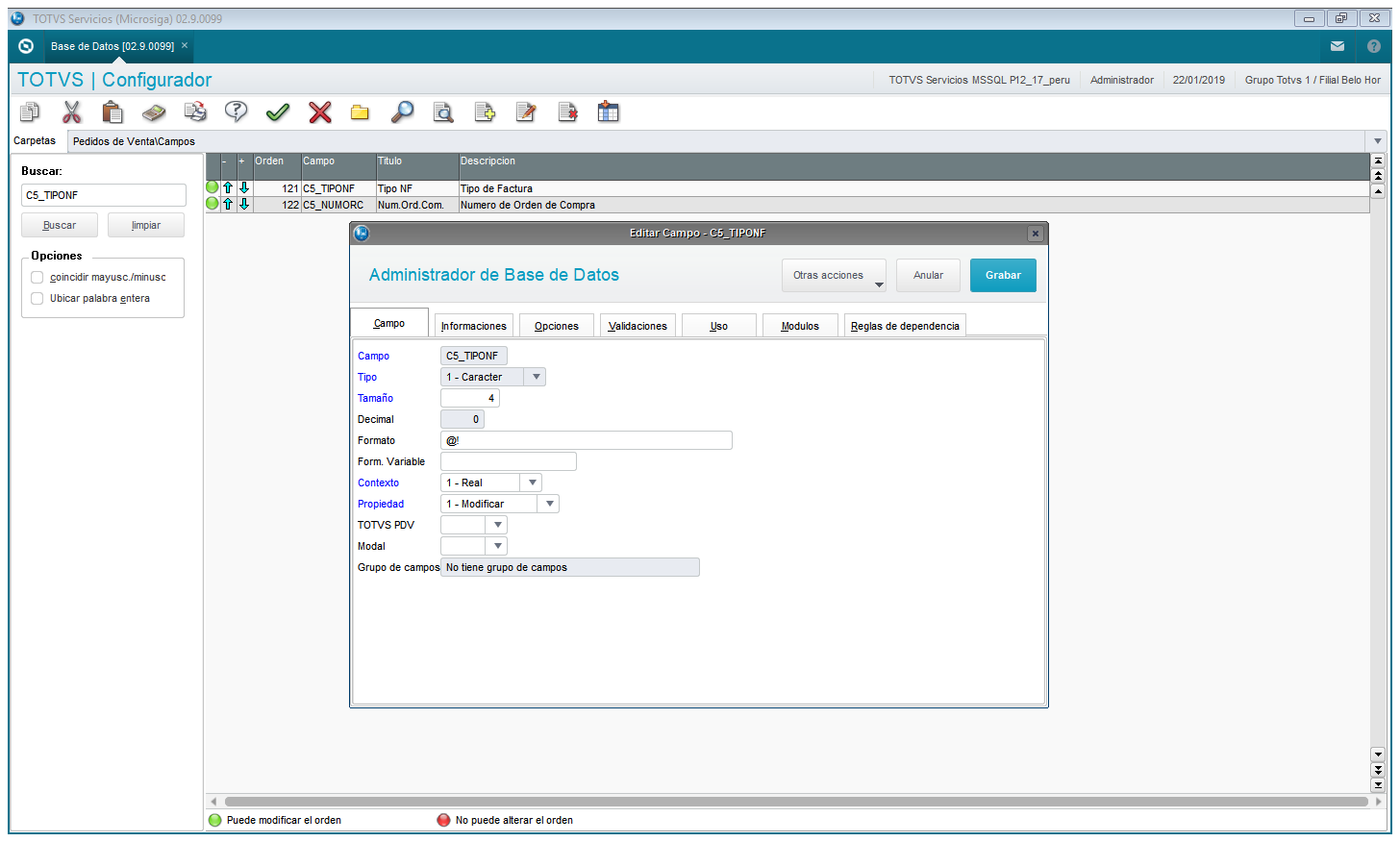The image size is (1400, 842).
Task: Toggle 'coincidir mayusc./minusc' checkbox
Action: tap(37, 277)
